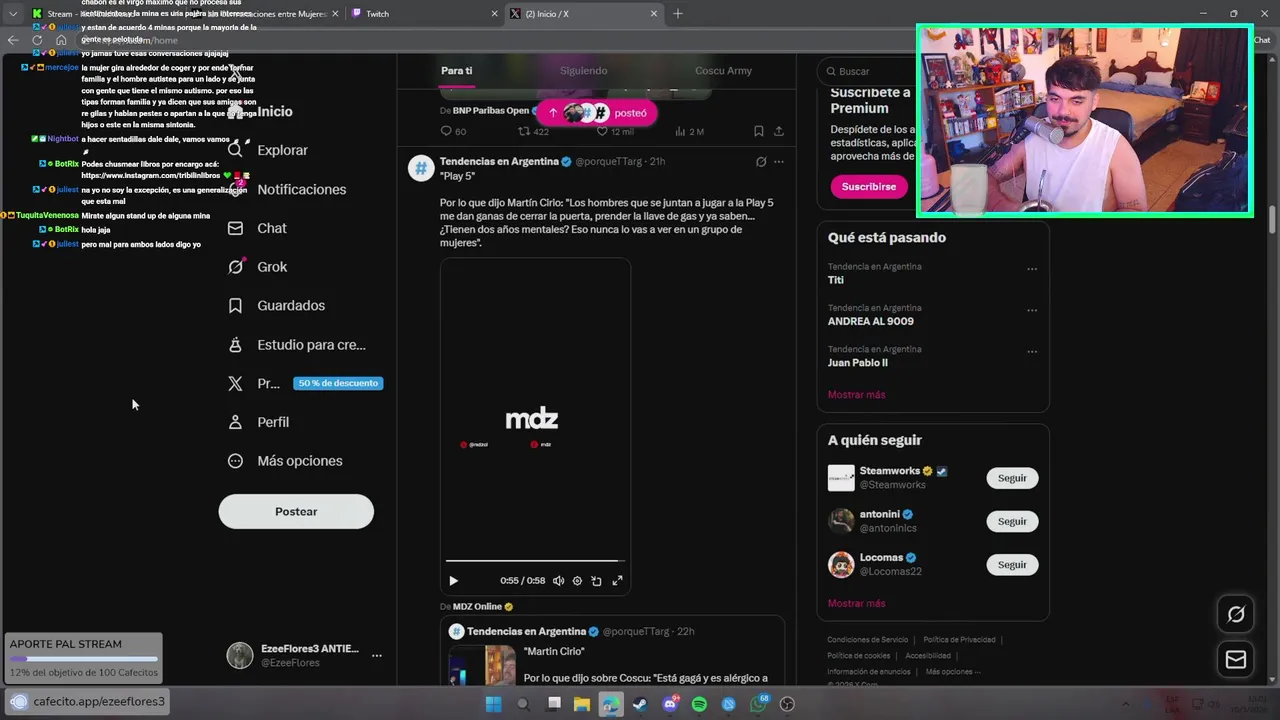Open the video settings gear

click(577, 580)
